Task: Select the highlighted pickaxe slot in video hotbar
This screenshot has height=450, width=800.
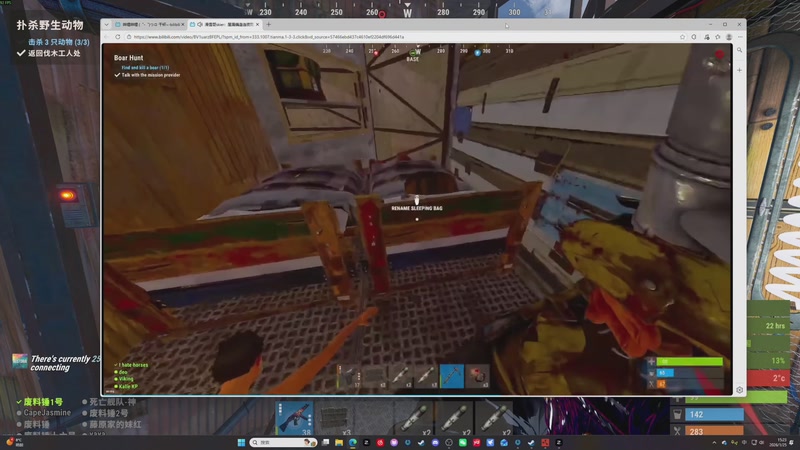Action: [x=452, y=376]
